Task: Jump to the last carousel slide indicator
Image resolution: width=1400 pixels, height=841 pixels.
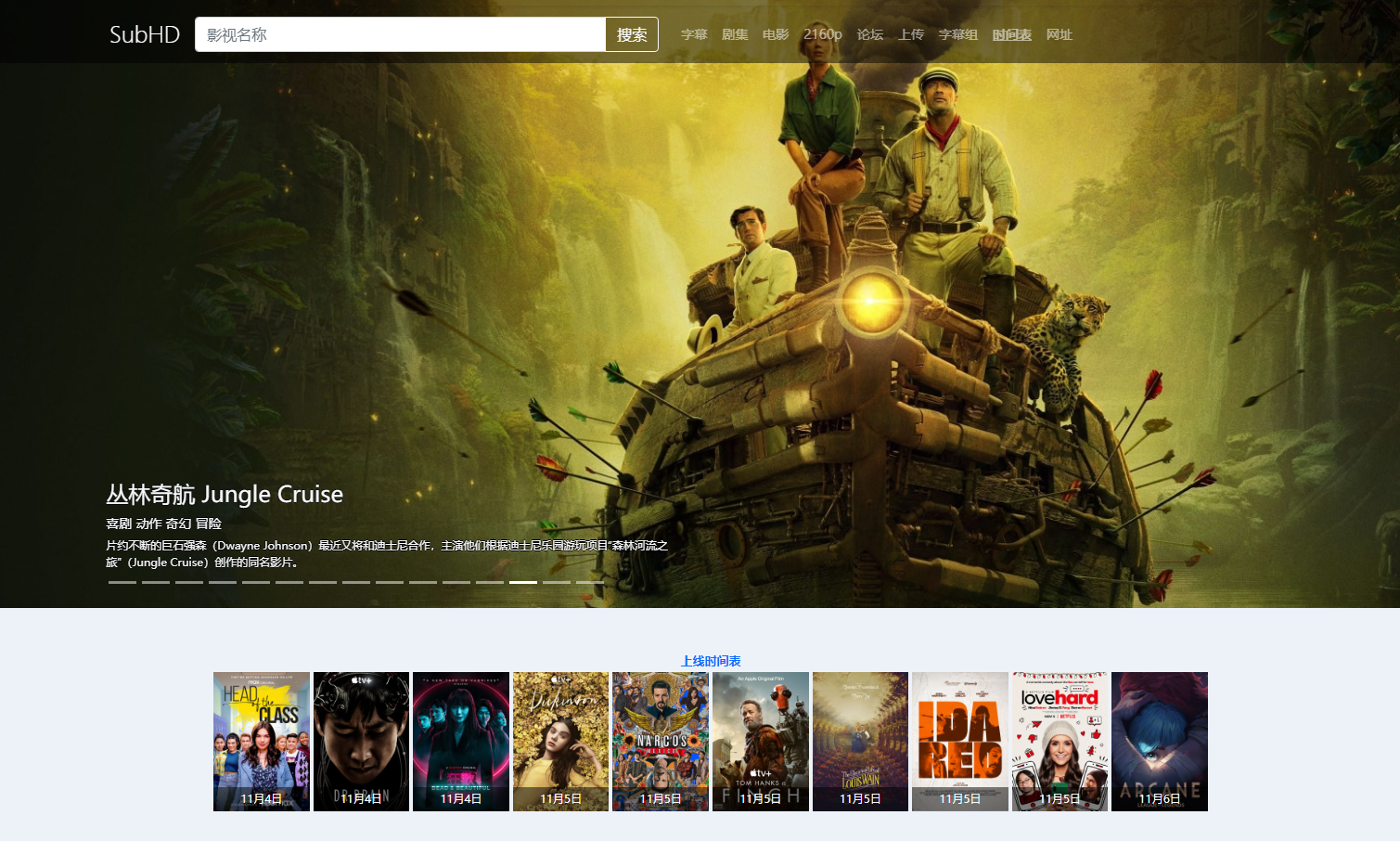Action: 590,582
